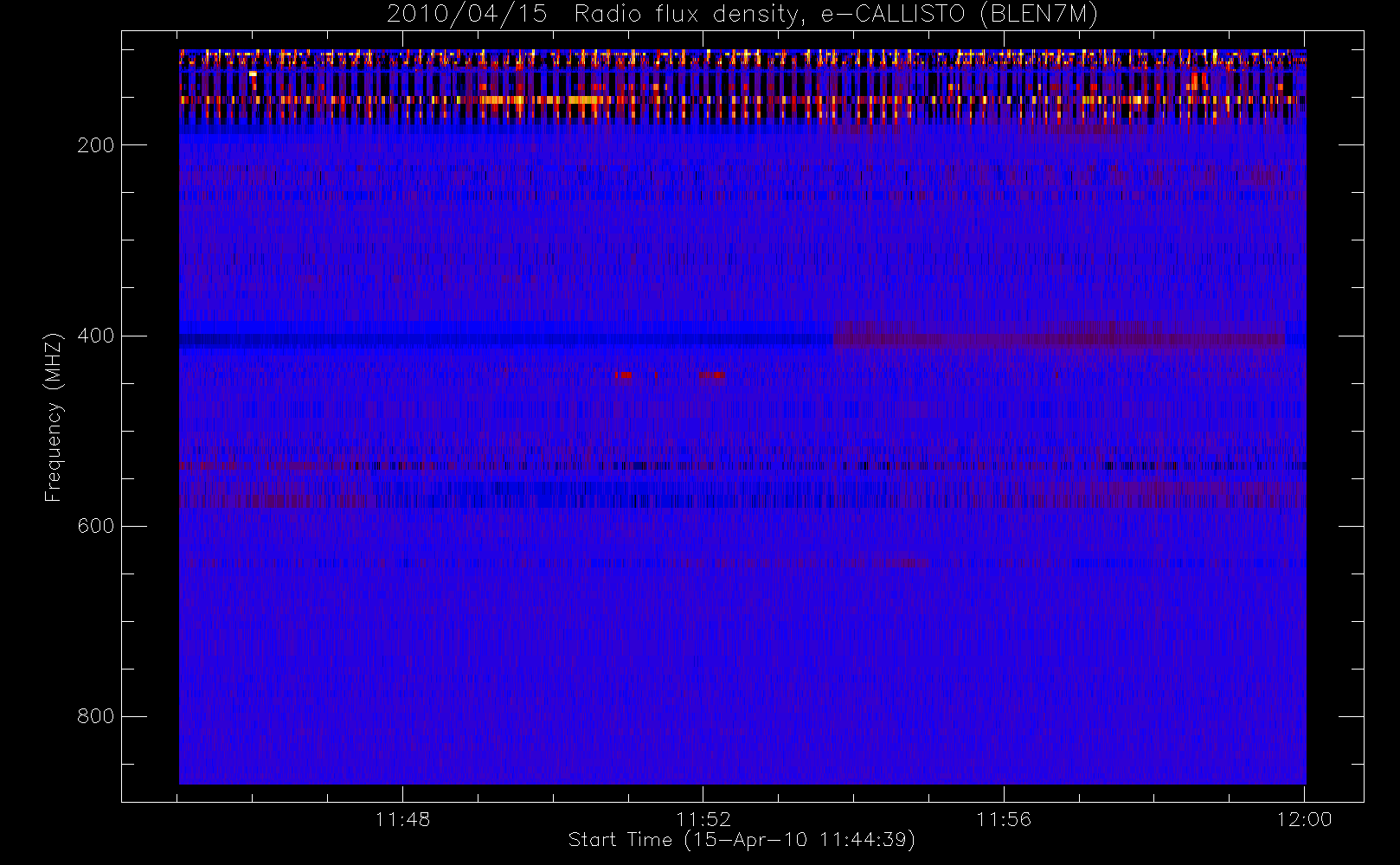The height and width of the screenshot is (865, 1400).
Task: Click the left red burst near 440 MHz
Action: (622, 375)
